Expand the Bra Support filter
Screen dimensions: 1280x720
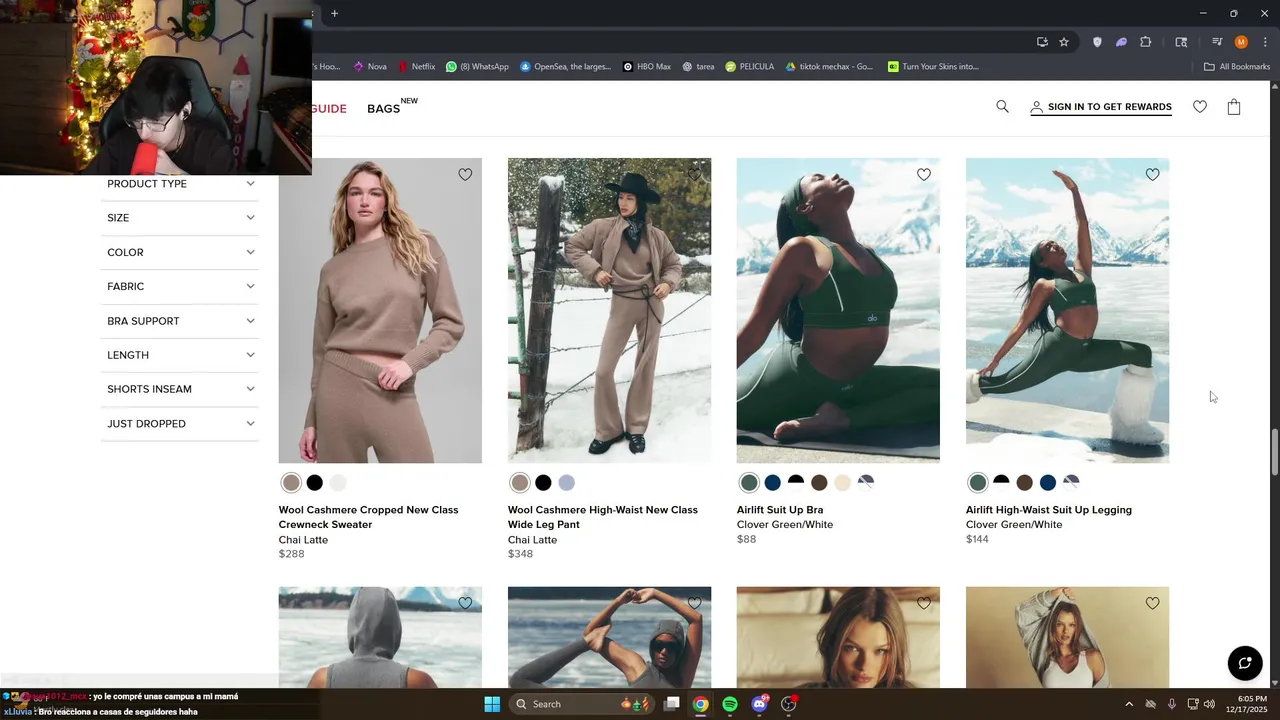[180, 321]
